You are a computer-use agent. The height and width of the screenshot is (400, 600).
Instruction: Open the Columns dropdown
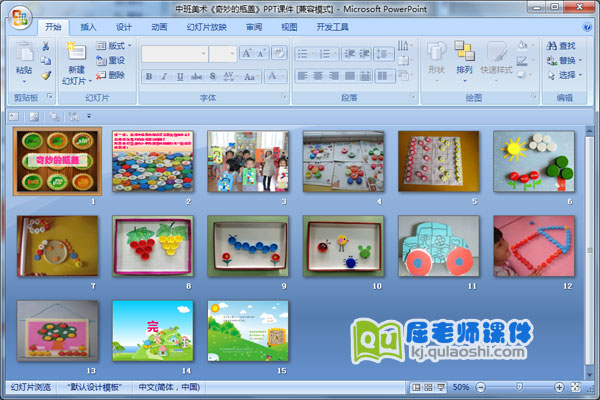(385, 76)
